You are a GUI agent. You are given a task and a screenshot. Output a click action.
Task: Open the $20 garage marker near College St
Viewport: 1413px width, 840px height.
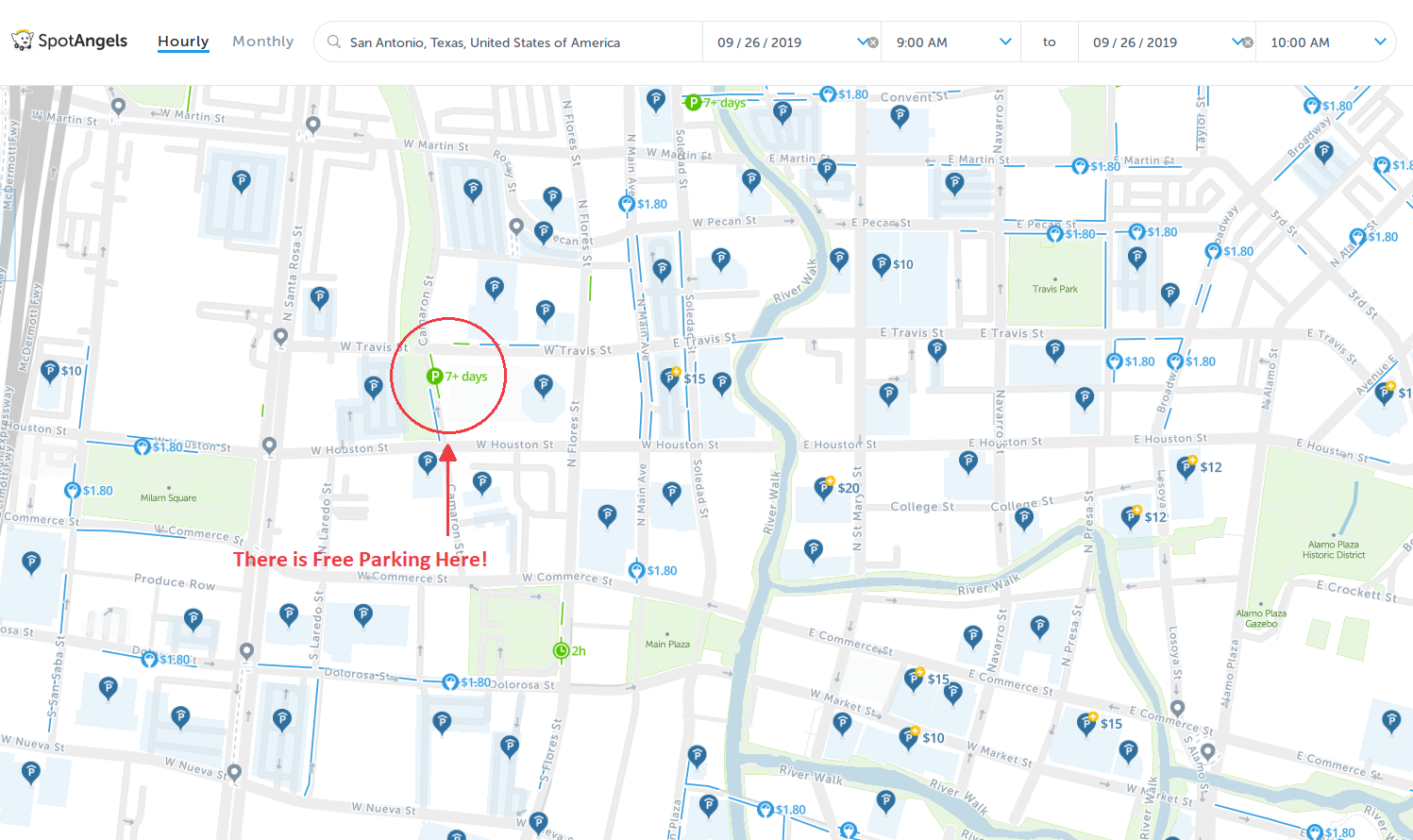click(824, 488)
